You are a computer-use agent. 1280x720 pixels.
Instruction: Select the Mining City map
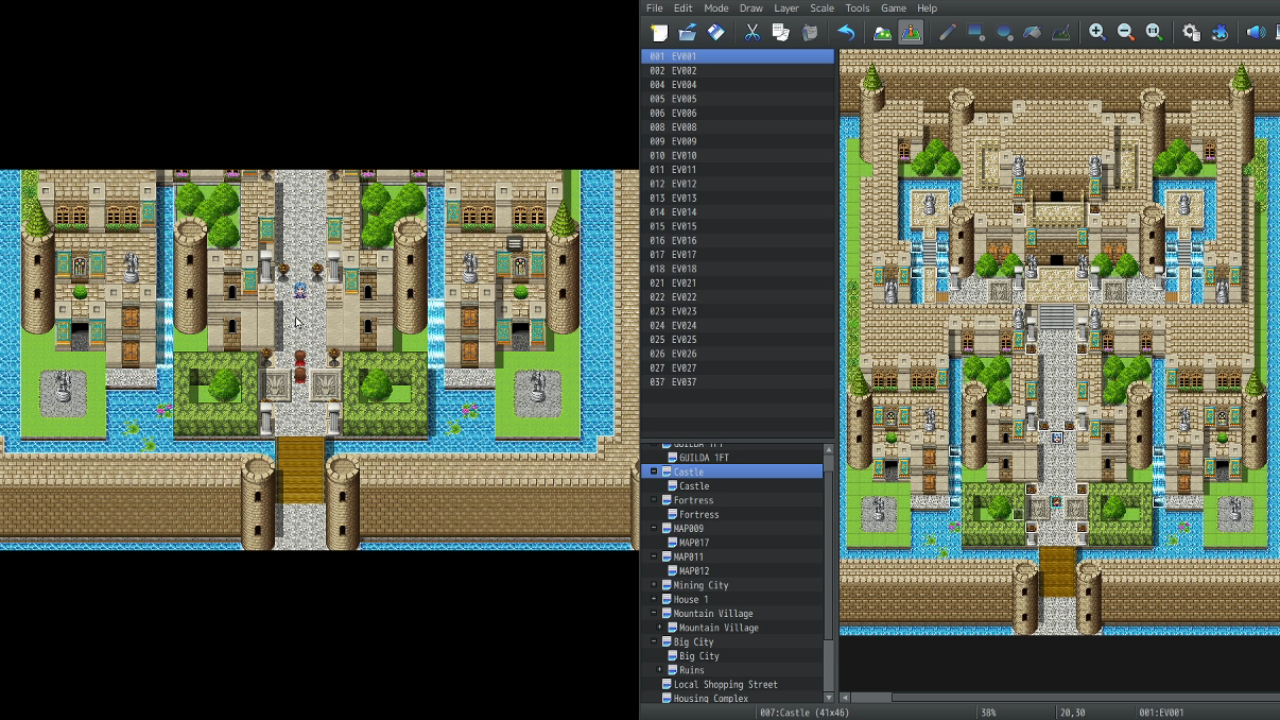tap(701, 585)
